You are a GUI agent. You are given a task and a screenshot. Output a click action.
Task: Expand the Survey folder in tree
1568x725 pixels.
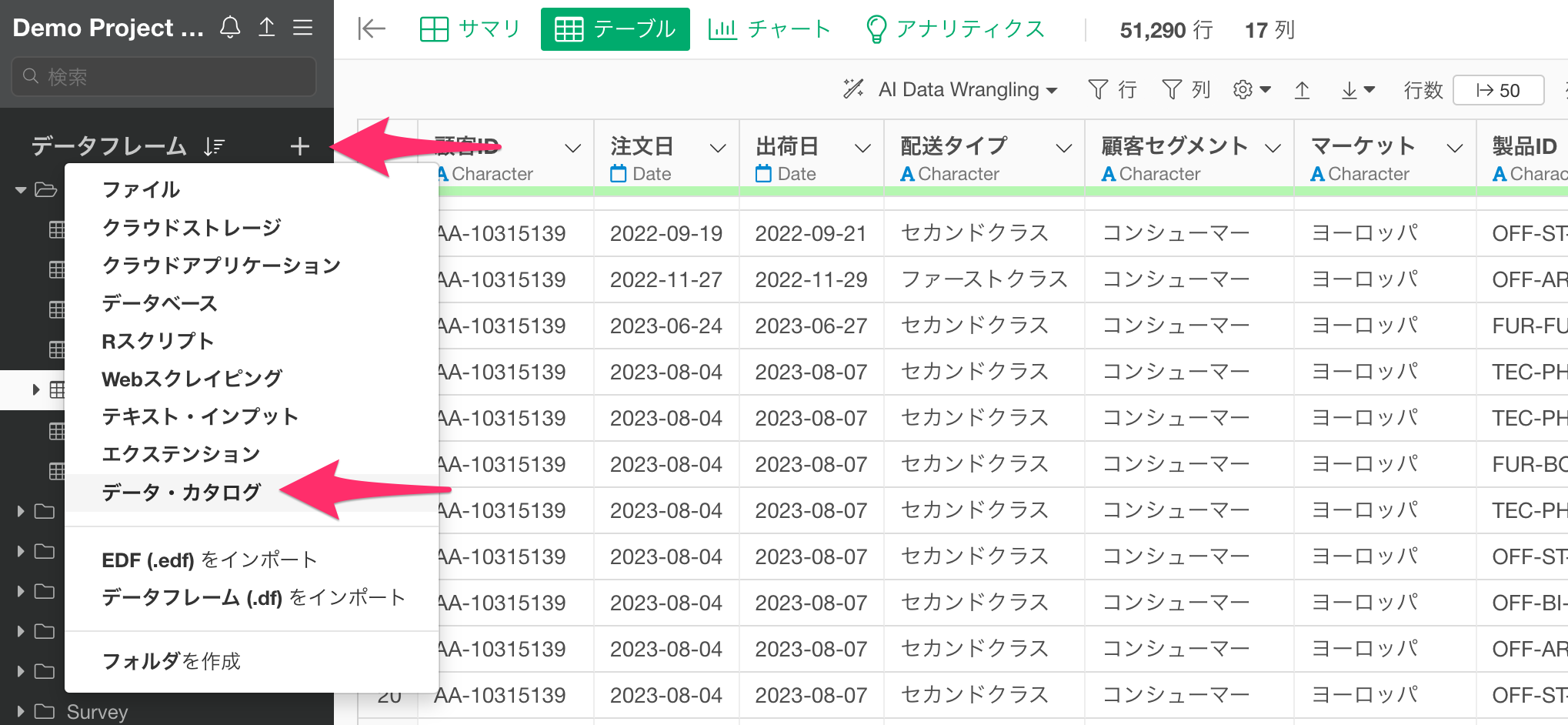pyautogui.click(x=21, y=711)
